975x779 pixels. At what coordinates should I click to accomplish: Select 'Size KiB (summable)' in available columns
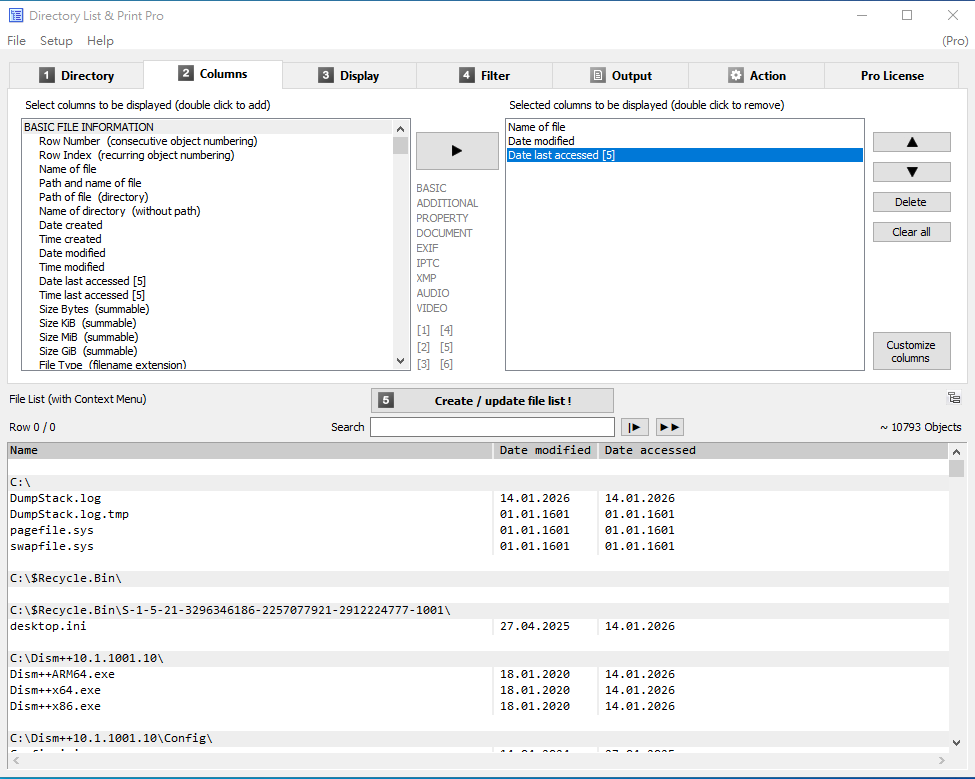(x=87, y=323)
